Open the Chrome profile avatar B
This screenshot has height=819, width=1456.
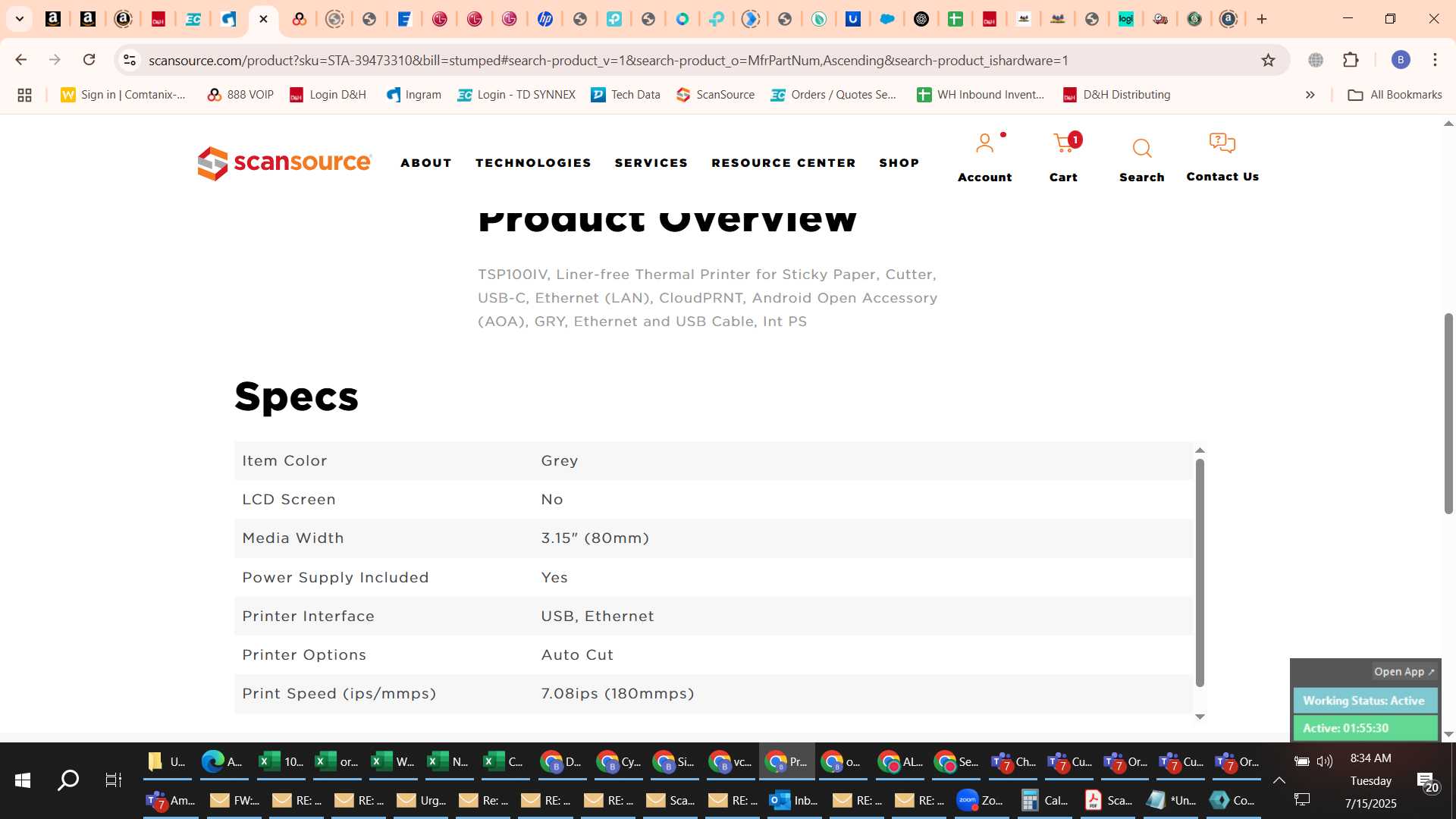tap(1401, 60)
